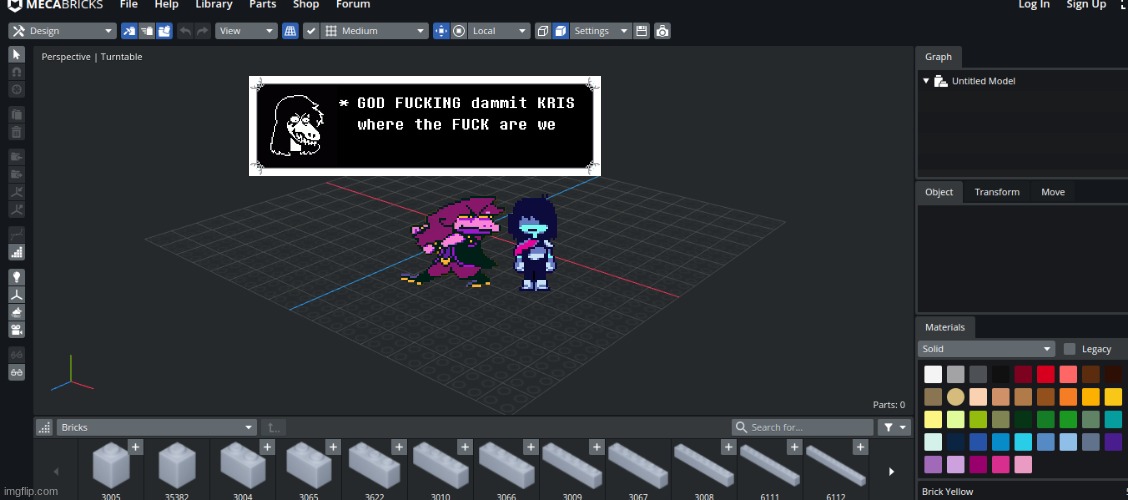
Task: Select the Graph tab
Action: coord(938,57)
